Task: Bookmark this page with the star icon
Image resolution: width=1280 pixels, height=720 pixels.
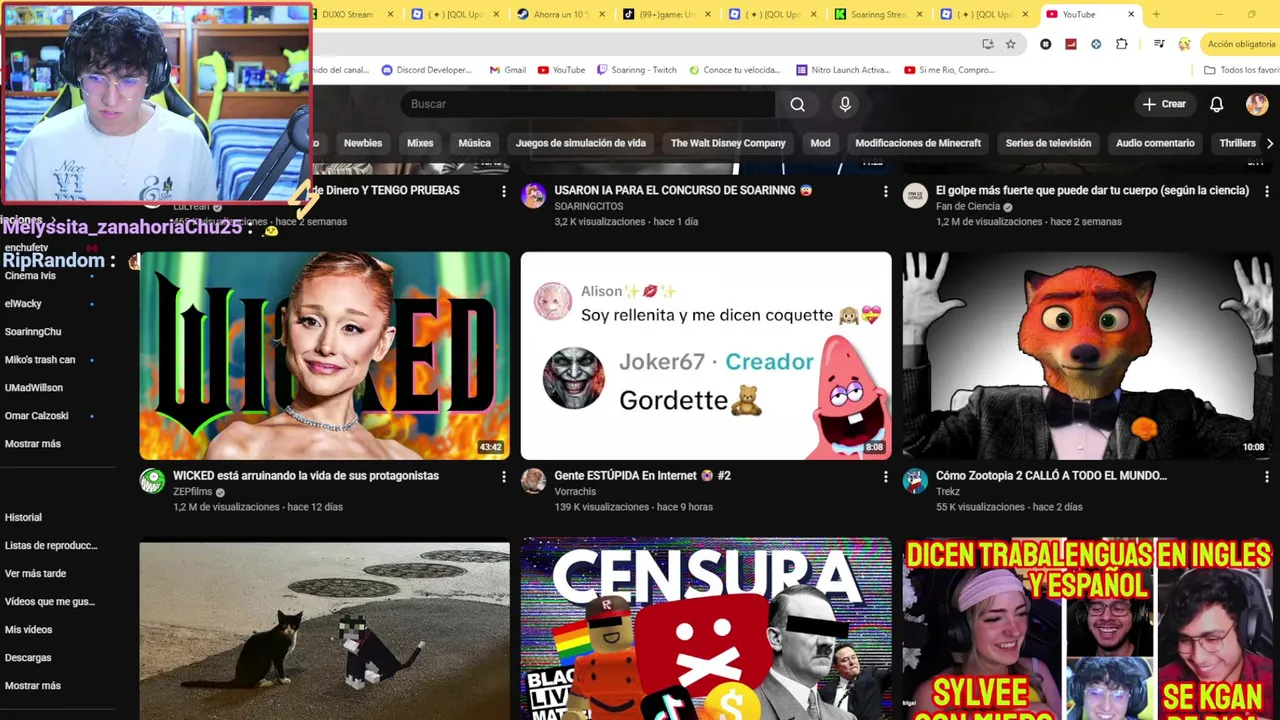Action: coord(1011,44)
